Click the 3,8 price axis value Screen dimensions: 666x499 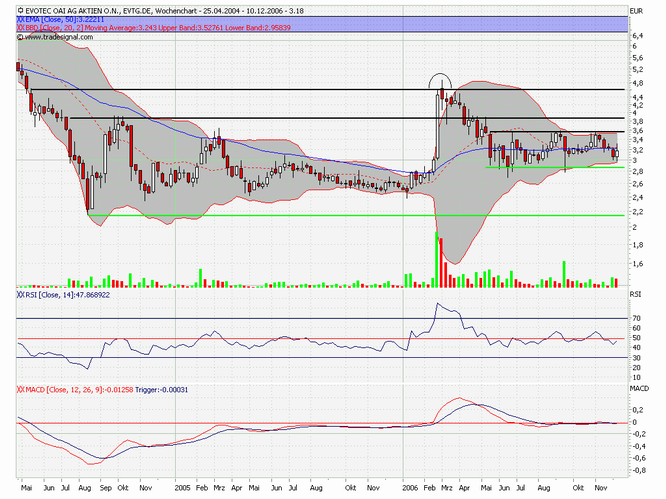[638, 121]
